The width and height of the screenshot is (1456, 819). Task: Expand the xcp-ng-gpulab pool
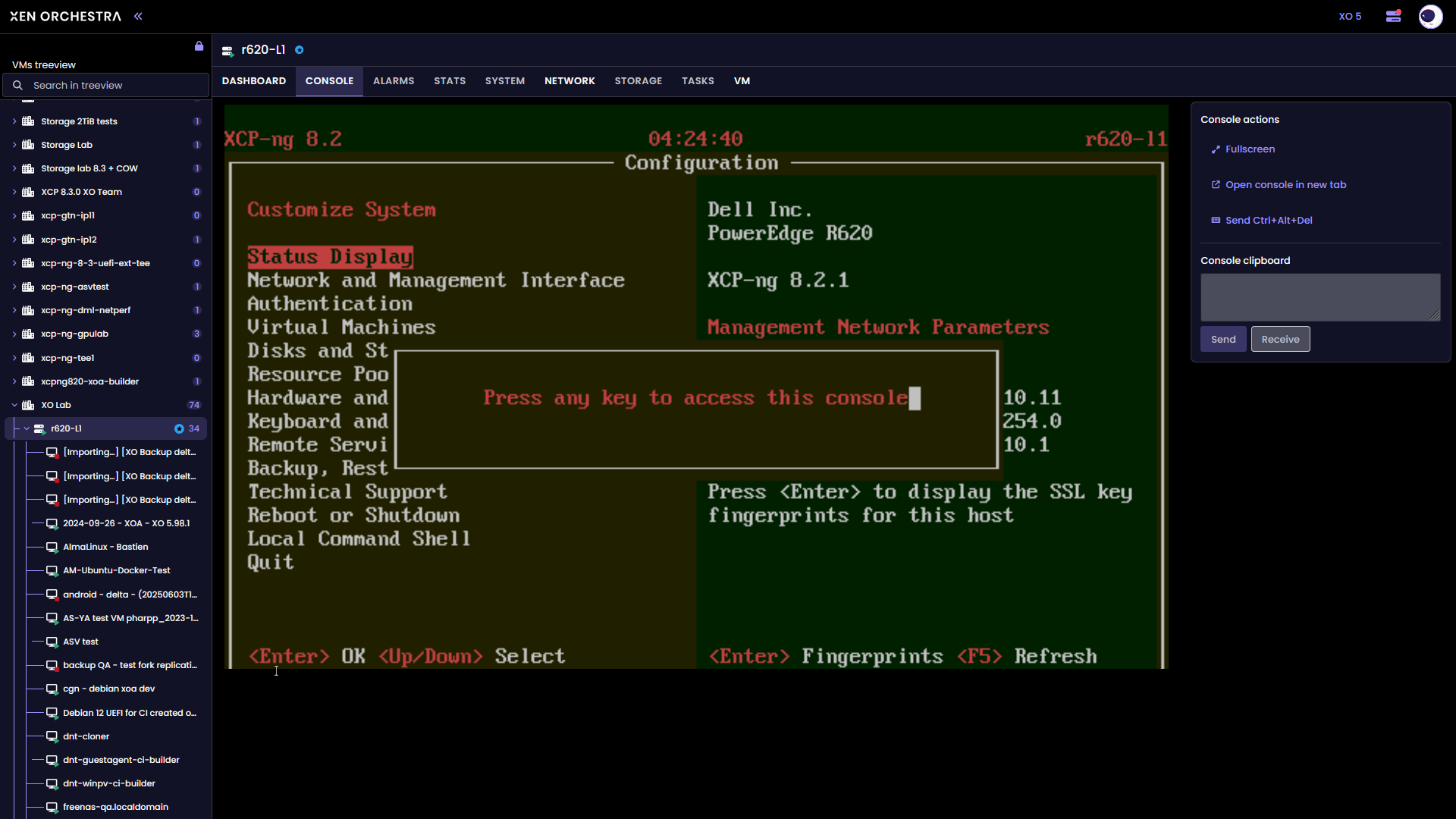point(14,334)
